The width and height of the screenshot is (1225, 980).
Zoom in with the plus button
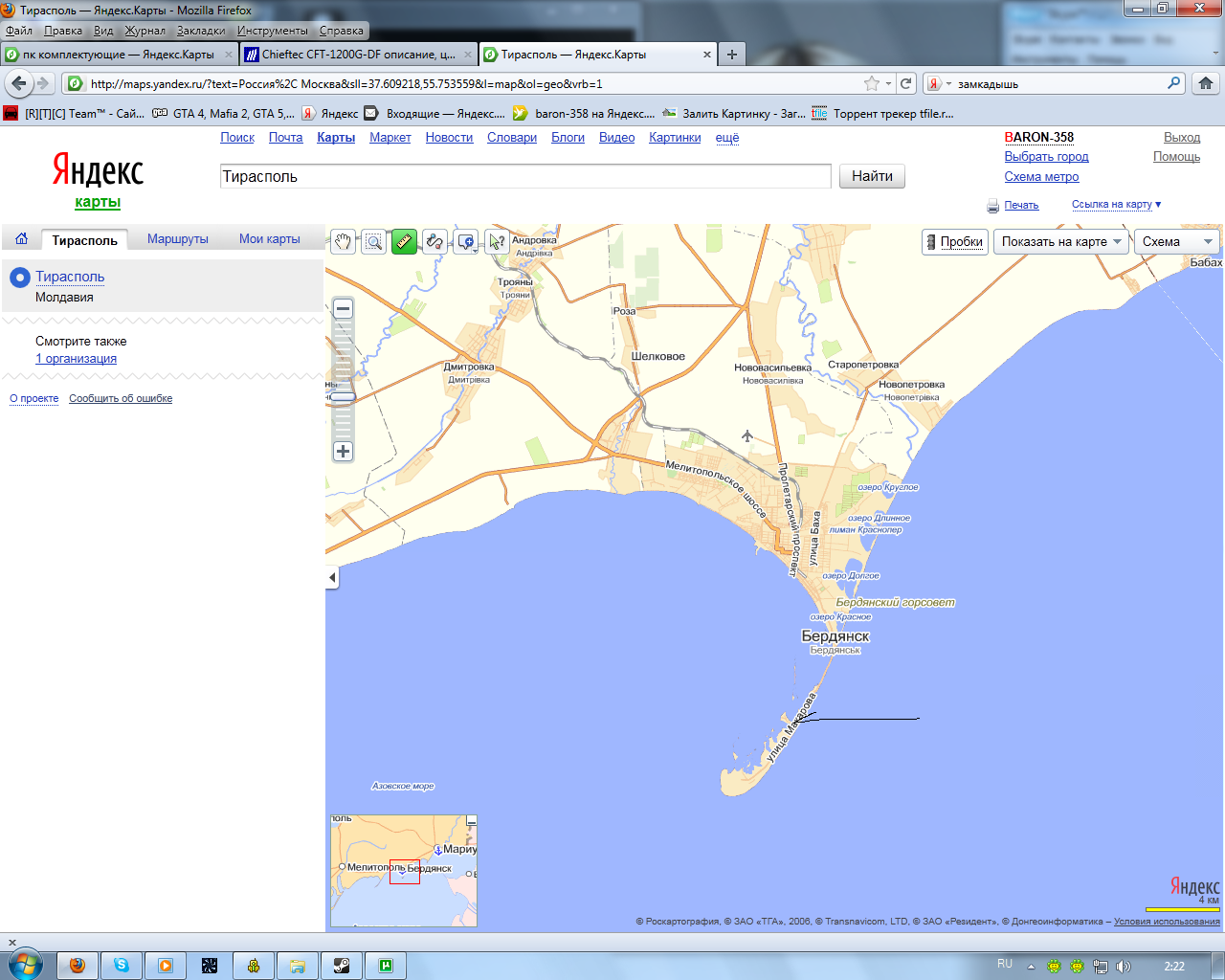pos(343,451)
